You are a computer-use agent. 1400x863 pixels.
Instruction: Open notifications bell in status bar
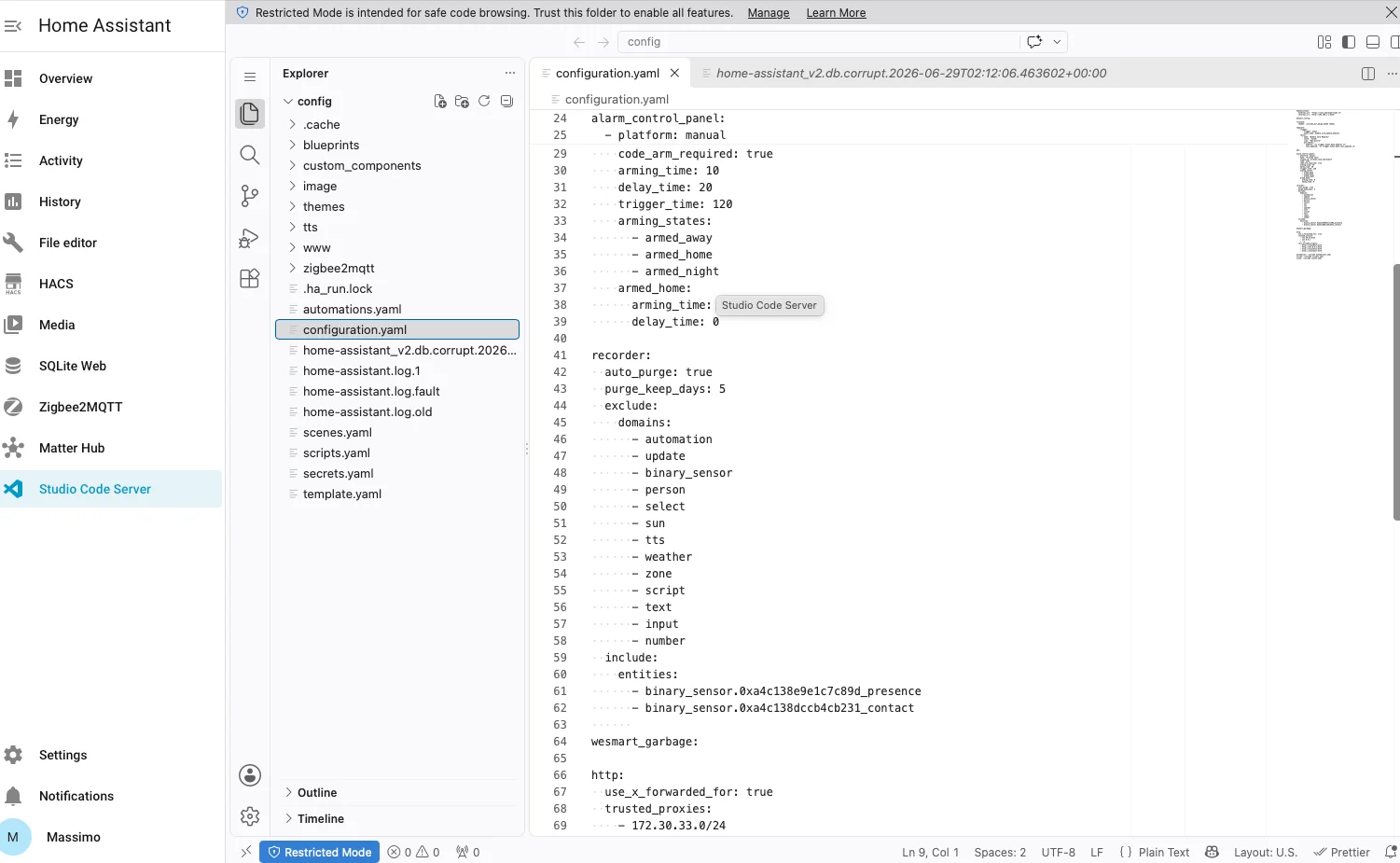click(x=1391, y=852)
